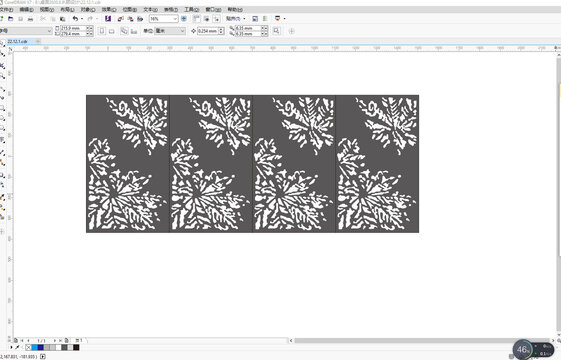Screen dimensions: 561x360
Task: Set page orientation to Portrait
Action: pyautogui.click(x=102, y=31)
